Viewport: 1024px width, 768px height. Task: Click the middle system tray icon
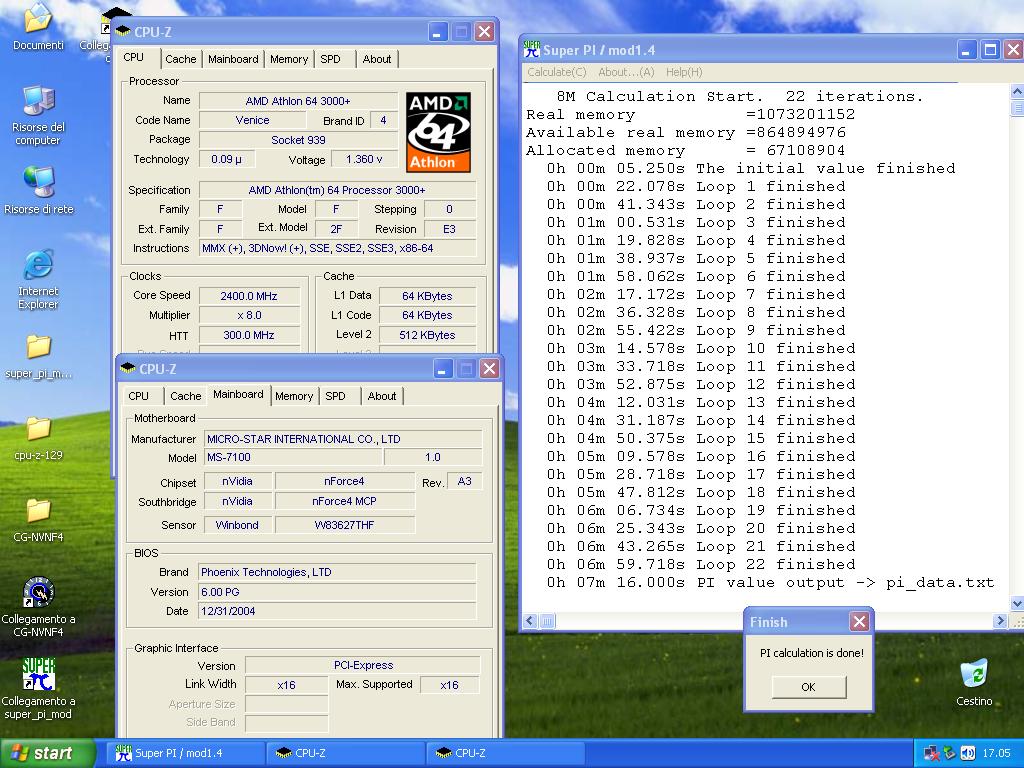[950, 754]
